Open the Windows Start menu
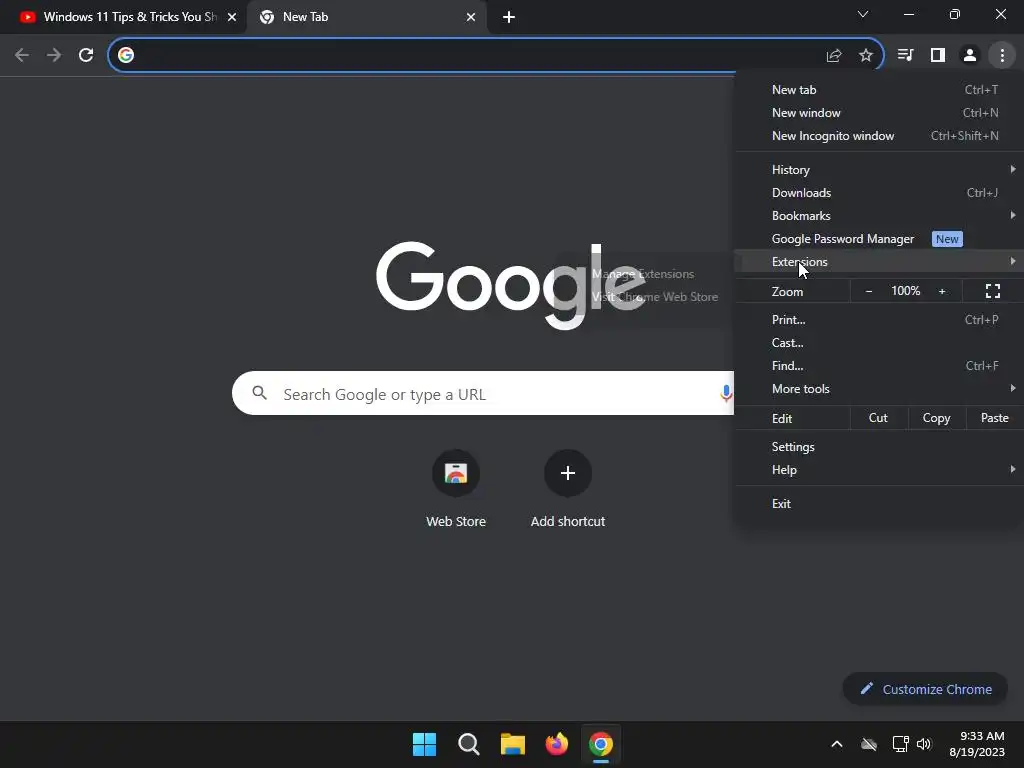This screenshot has height=768, width=1024. 424,744
